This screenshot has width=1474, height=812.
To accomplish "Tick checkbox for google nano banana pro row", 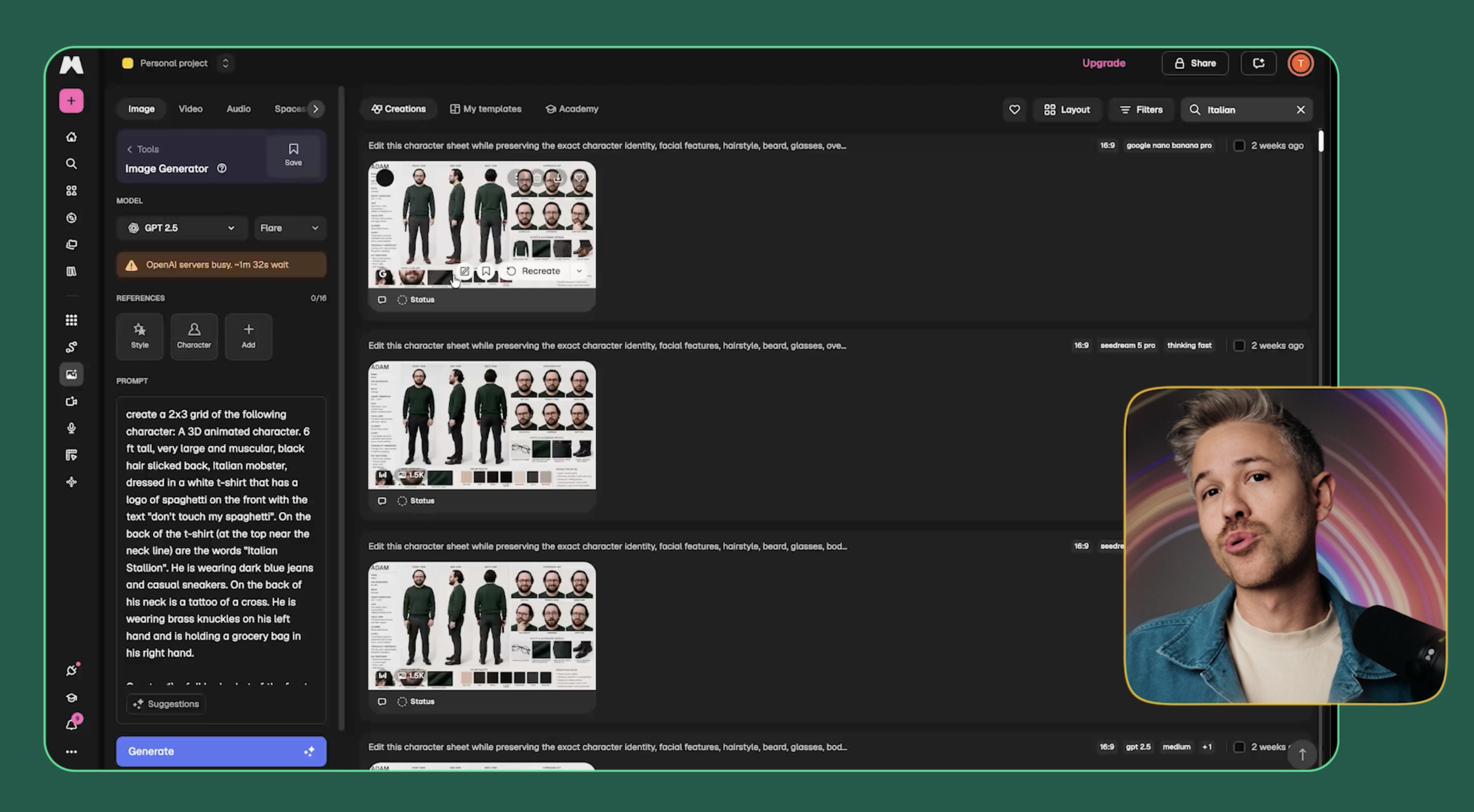I will [x=1239, y=146].
